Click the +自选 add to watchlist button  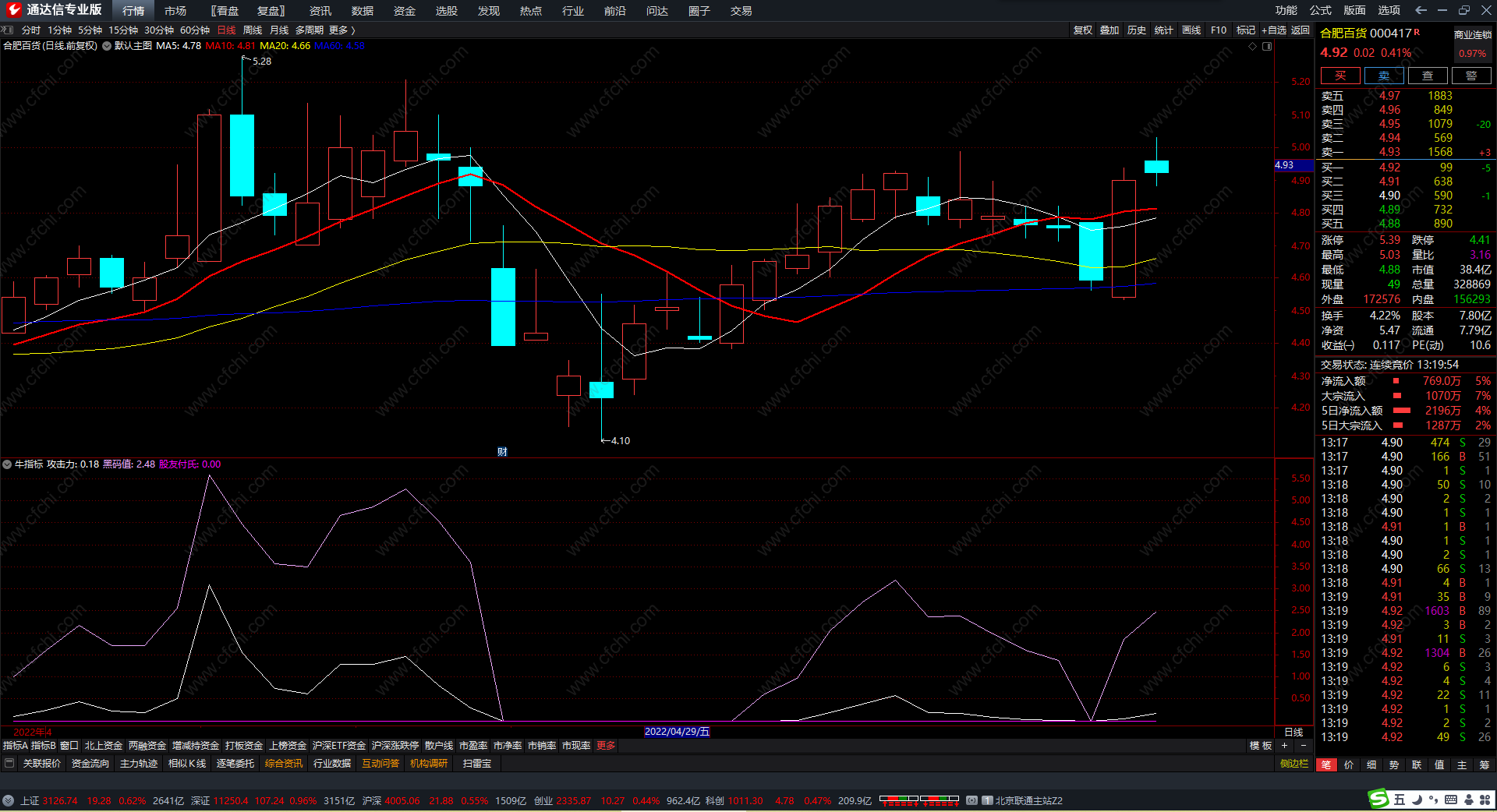point(1274,30)
